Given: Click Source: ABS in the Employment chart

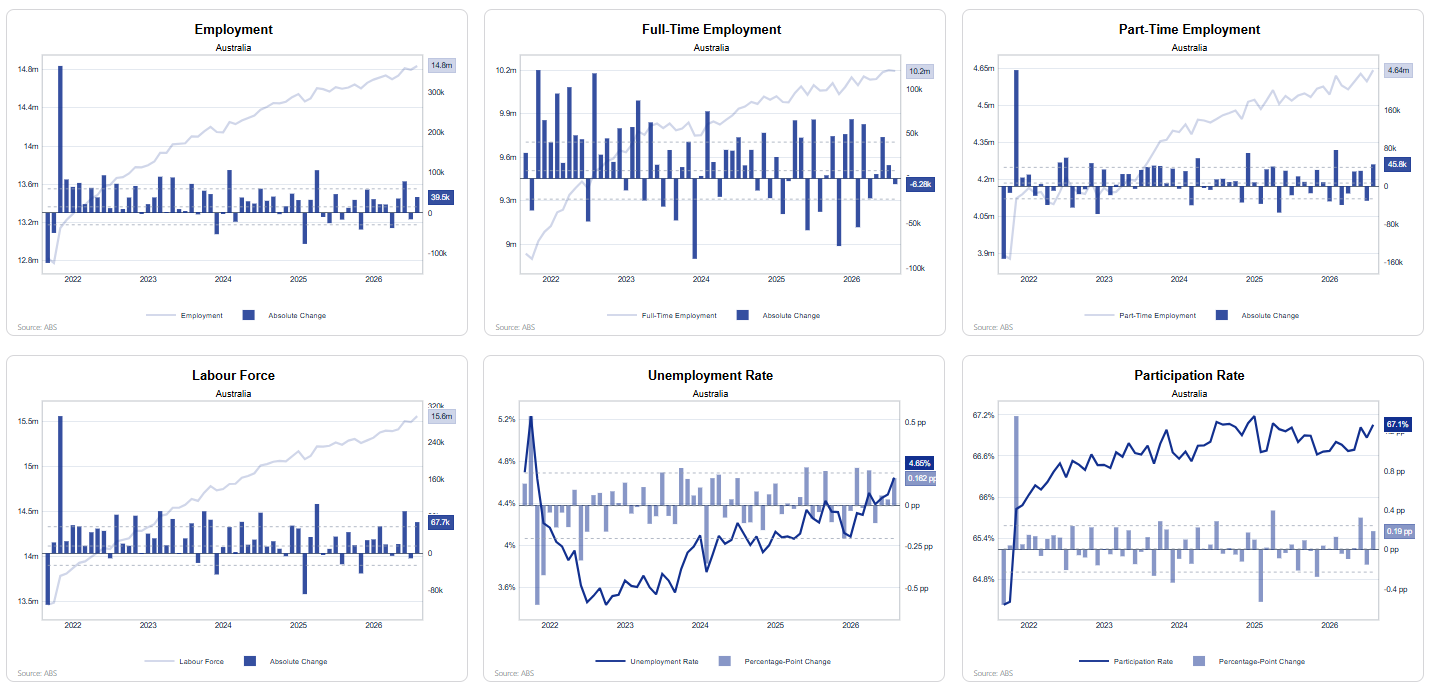Looking at the screenshot, I should (38, 327).
